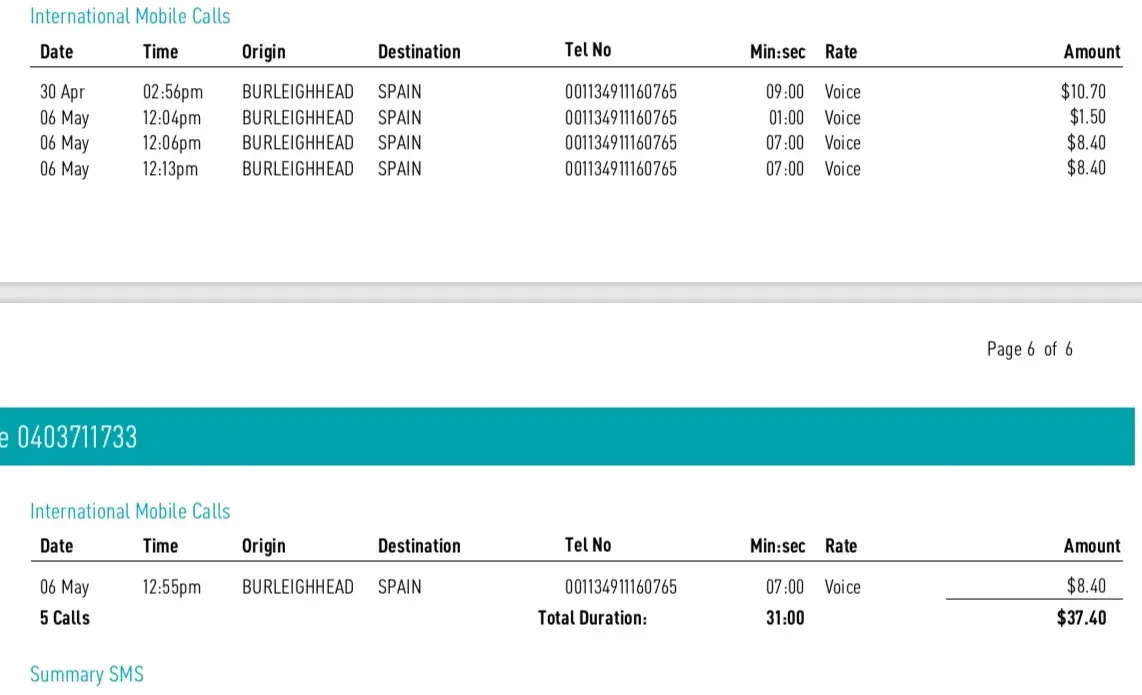Select the 30 Apr date entry
1142x695 pixels.
(x=62, y=92)
